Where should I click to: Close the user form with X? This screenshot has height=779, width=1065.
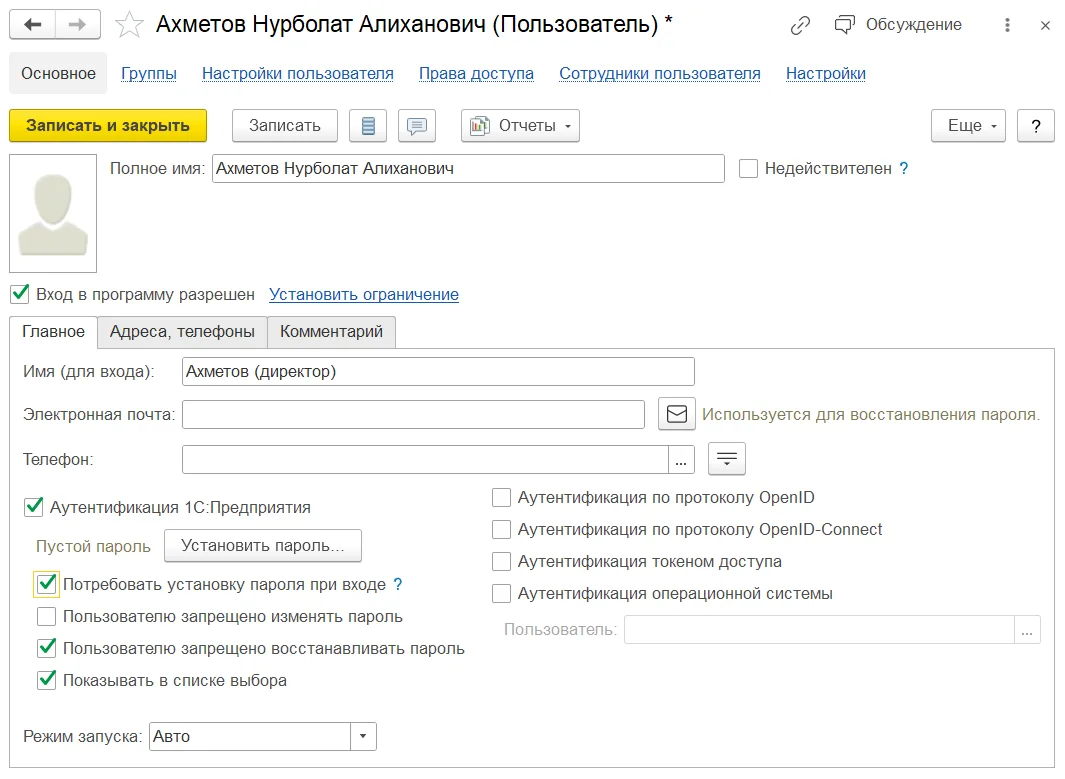[1045, 25]
